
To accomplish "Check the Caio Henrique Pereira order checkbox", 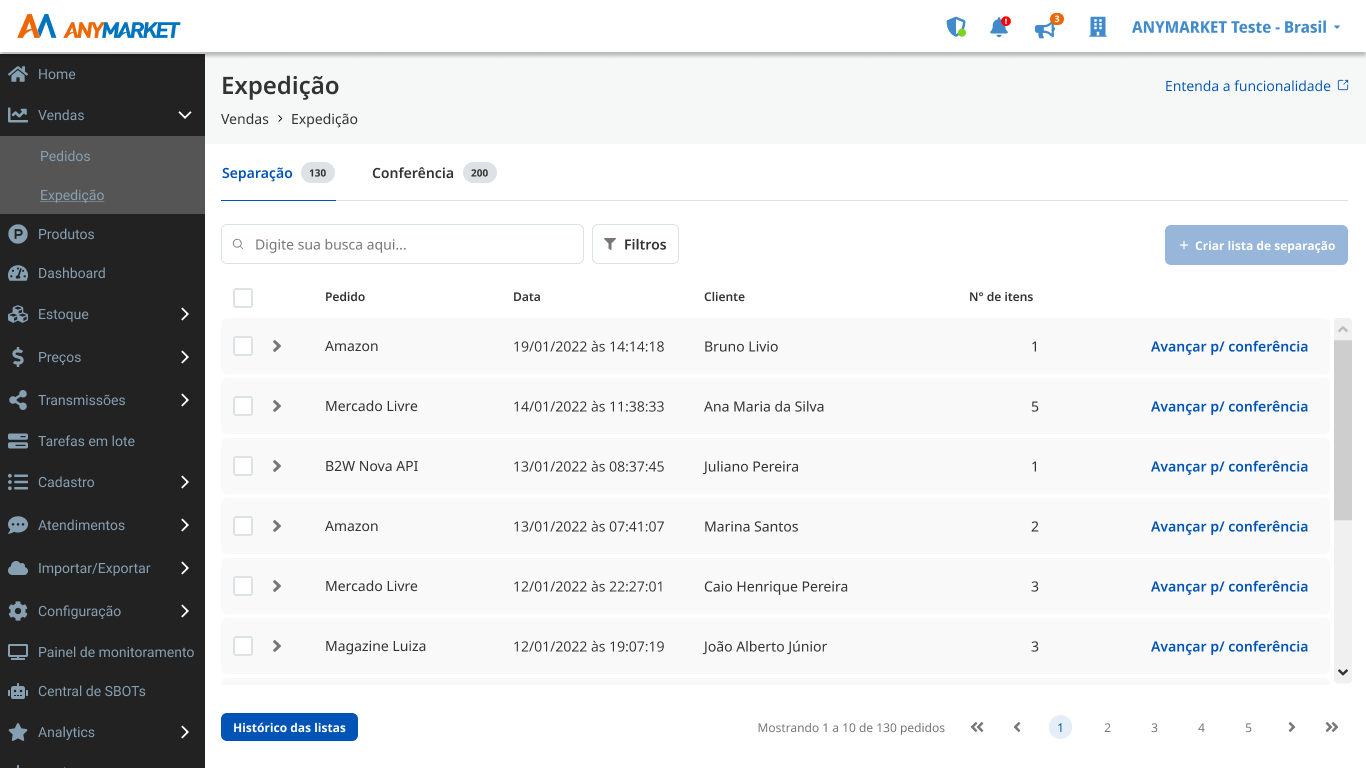I will coord(243,586).
